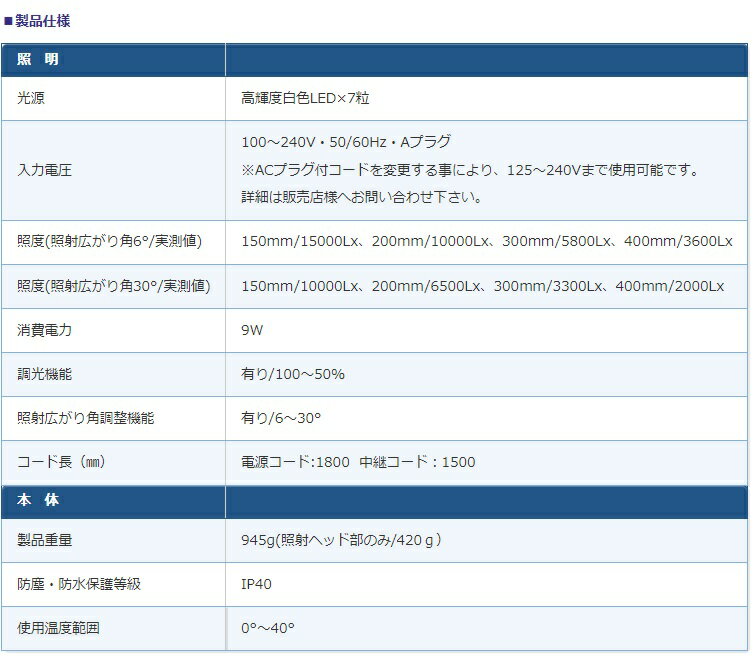Select the 照度 30° spread angle label

click(113, 286)
